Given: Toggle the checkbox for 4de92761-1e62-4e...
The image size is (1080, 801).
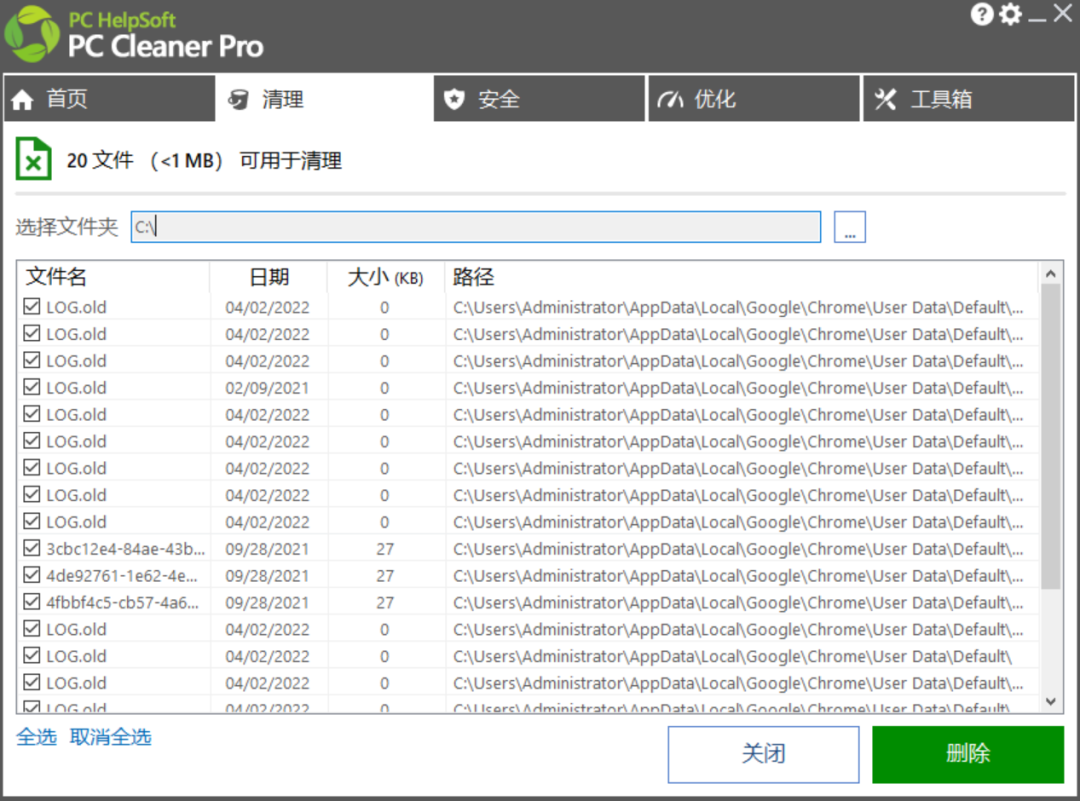Looking at the screenshot, I should (x=32, y=575).
